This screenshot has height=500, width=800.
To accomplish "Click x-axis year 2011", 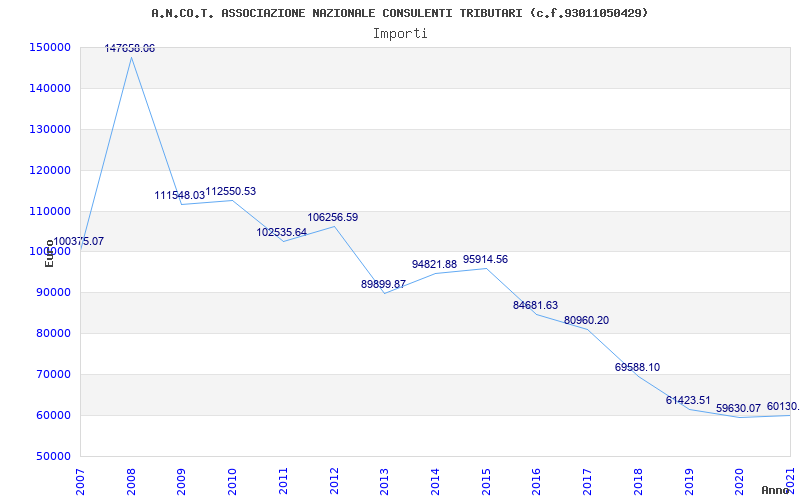I will [x=283, y=482].
